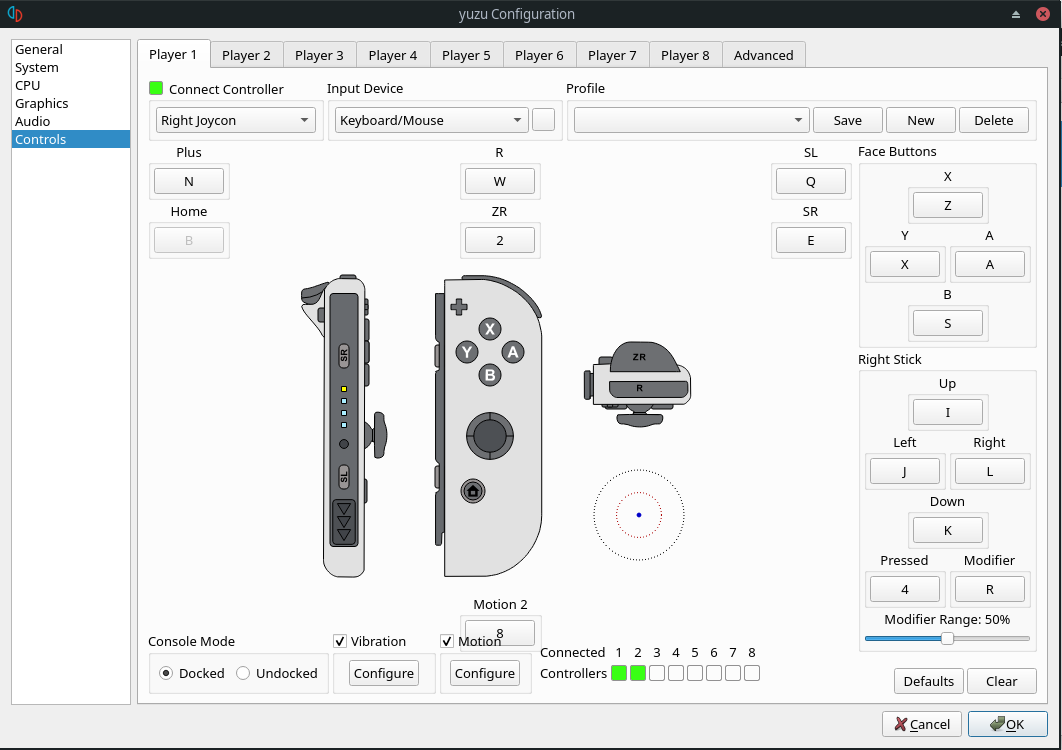Click the Cancel button
The width and height of the screenshot is (1062, 750).
(922, 724)
